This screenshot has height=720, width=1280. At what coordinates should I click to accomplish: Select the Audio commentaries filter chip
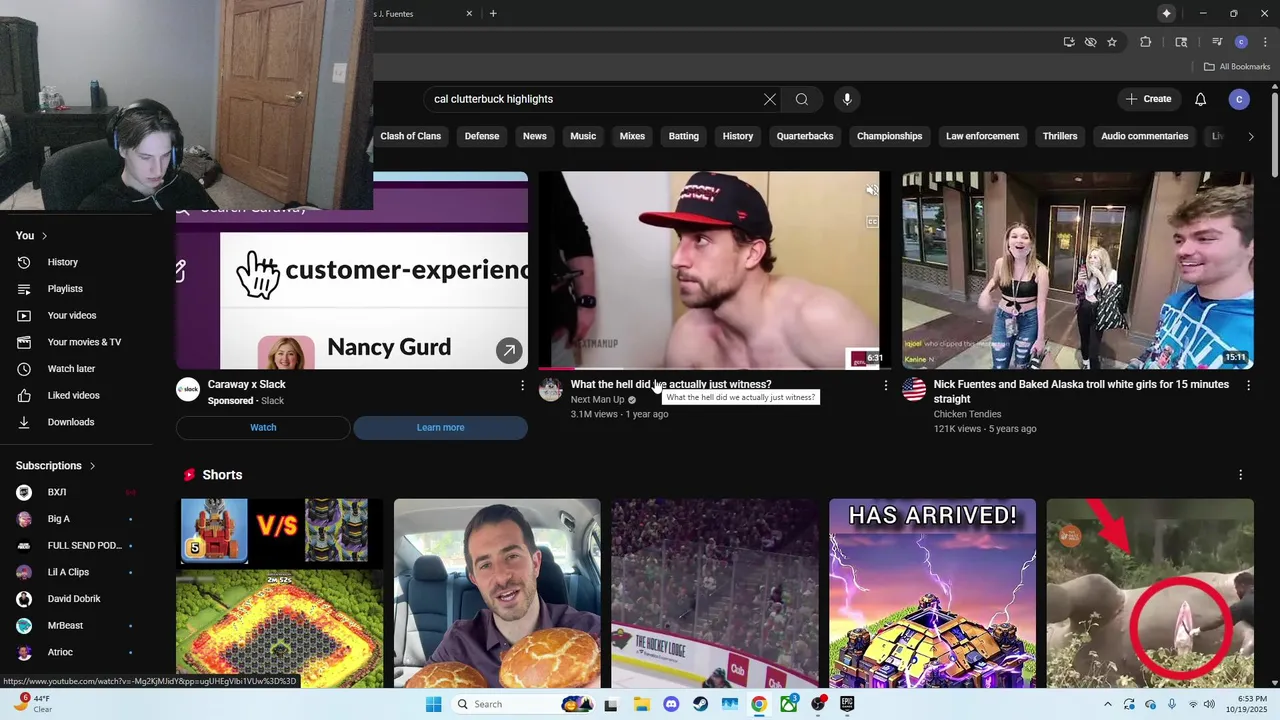pos(1145,136)
